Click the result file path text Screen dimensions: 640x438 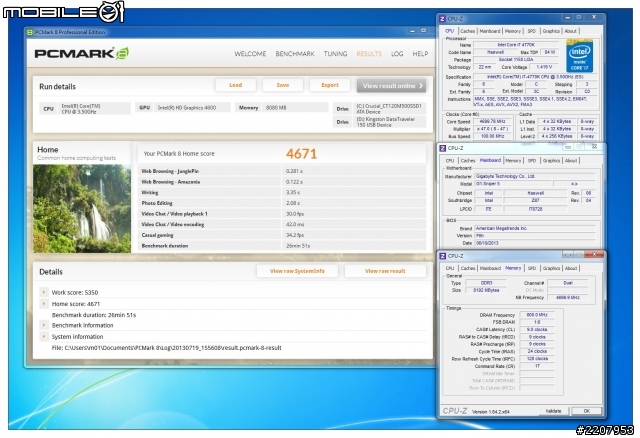click(x=167, y=348)
